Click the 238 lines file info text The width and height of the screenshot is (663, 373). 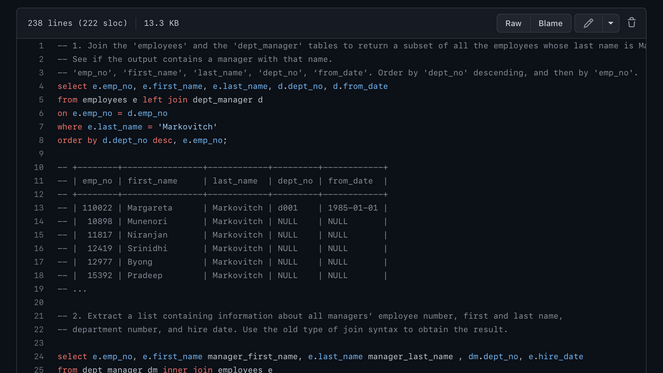(x=77, y=23)
